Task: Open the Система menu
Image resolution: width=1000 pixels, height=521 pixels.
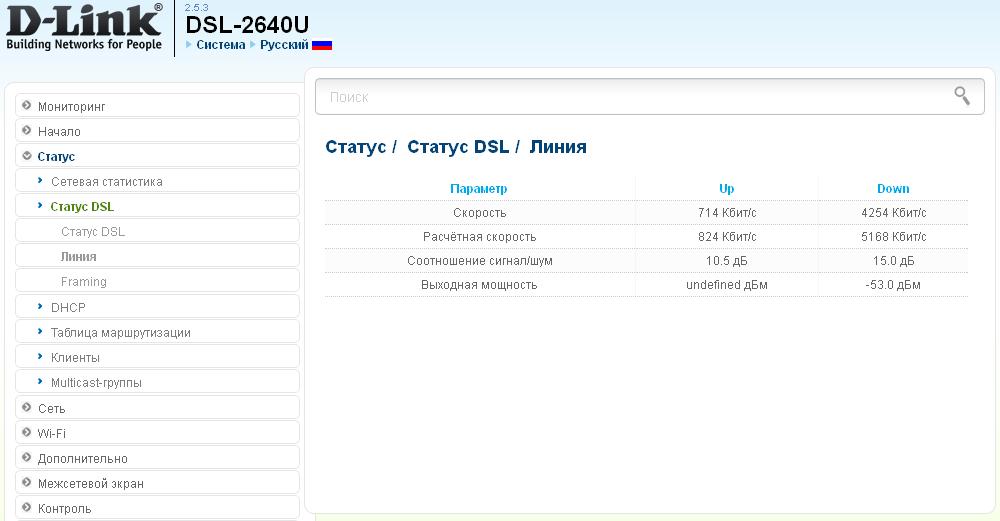Action: [x=221, y=45]
